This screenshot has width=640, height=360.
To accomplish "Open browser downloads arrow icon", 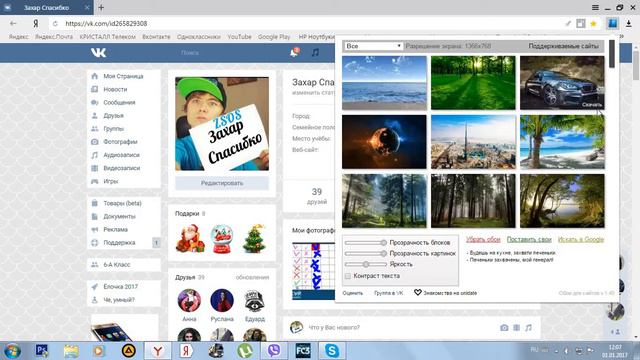I will point(629,24).
